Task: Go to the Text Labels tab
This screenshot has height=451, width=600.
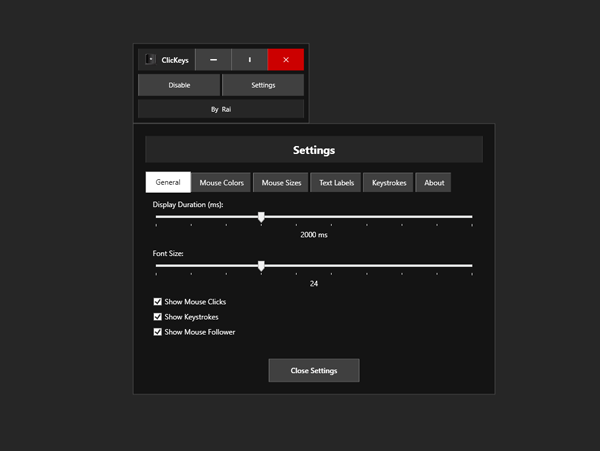Action: (335, 182)
